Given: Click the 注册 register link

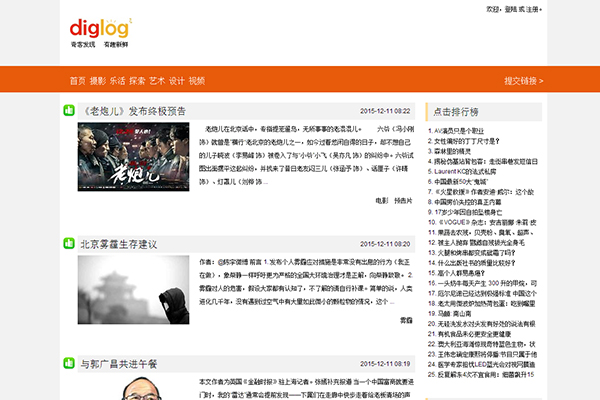Looking at the screenshot, I should point(531,9).
